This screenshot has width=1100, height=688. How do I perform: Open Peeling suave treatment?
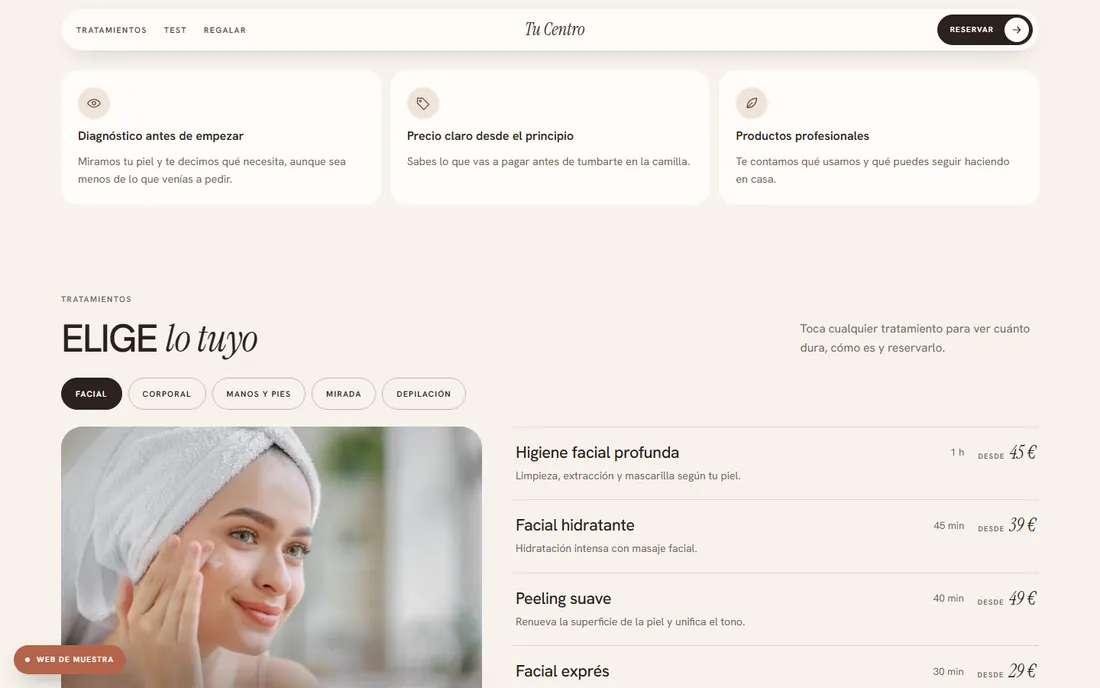[775, 609]
